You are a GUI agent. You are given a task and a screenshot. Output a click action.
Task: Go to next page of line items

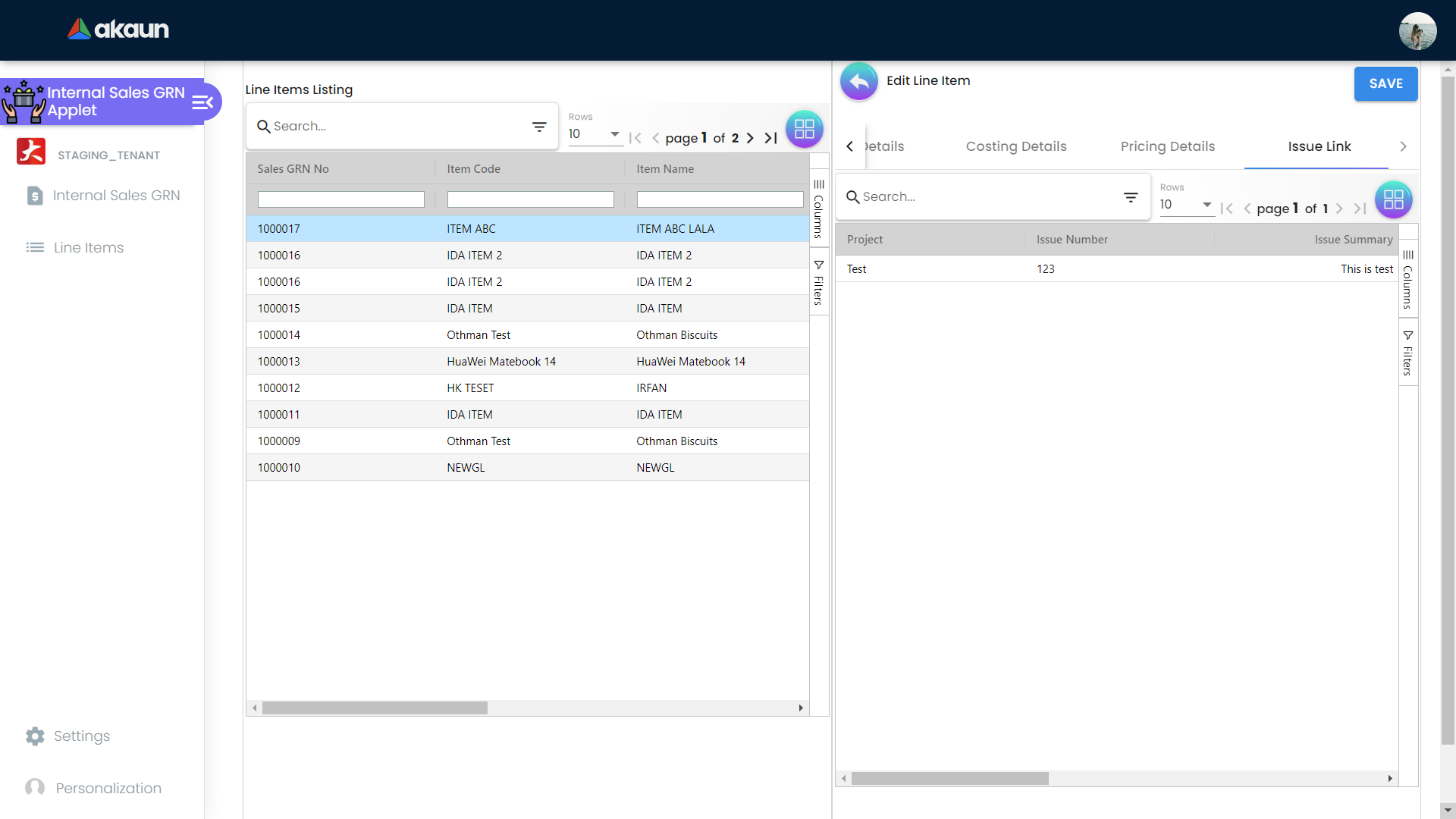tap(750, 138)
